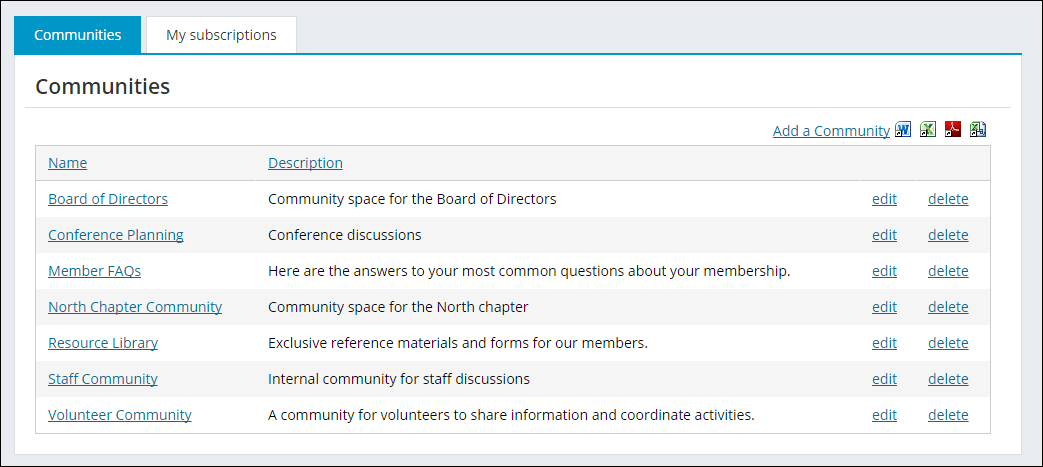Viewport: 1043px width, 467px height.
Task: Edit the Board of Directors community
Action: tap(884, 199)
